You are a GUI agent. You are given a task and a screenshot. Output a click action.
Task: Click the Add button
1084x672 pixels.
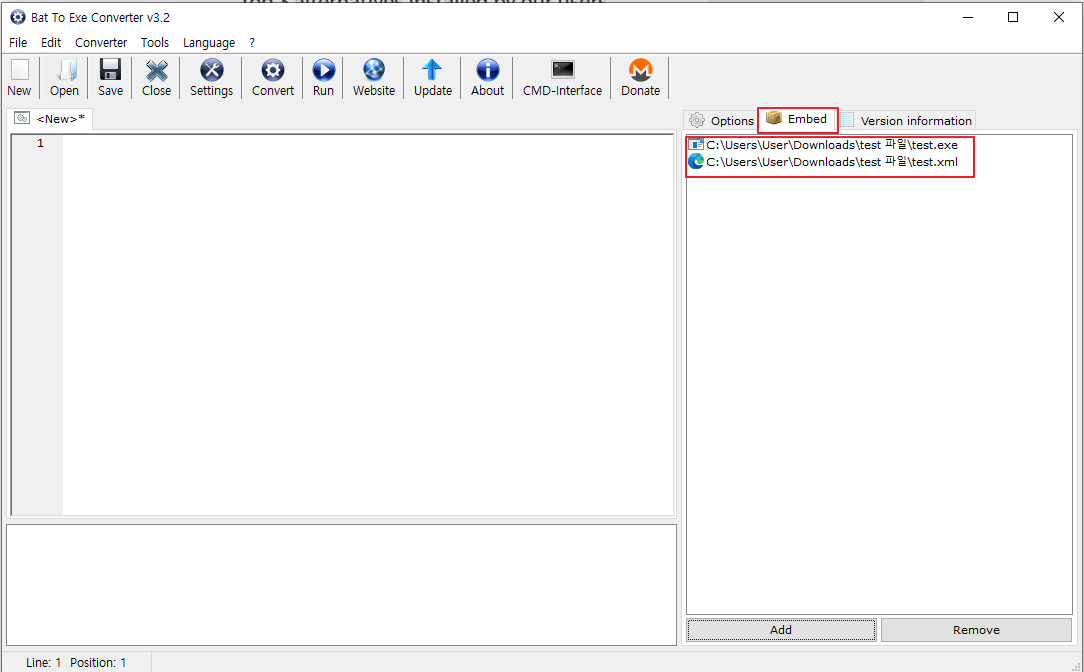click(x=781, y=630)
